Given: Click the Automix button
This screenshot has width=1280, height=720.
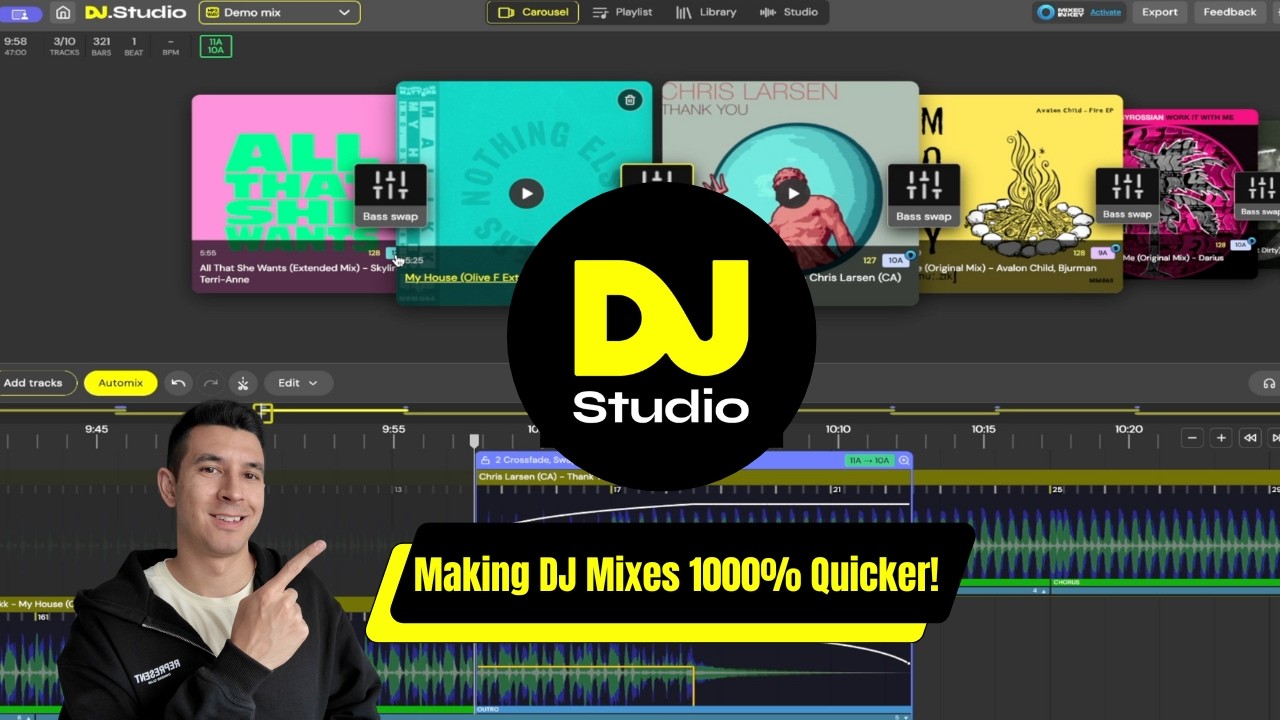Looking at the screenshot, I should coord(121,383).
